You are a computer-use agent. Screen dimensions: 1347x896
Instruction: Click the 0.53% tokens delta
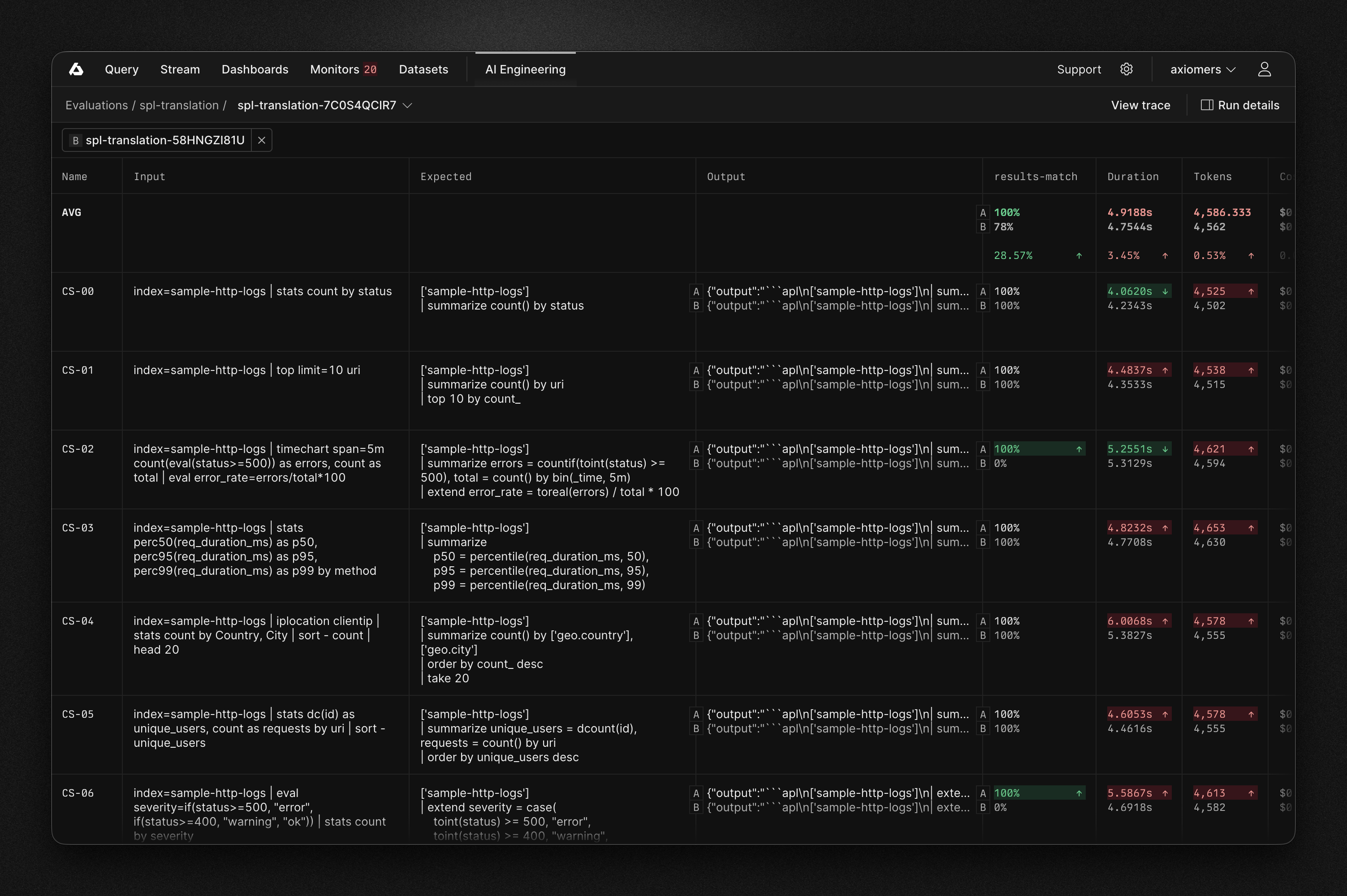coord(1209,255)
